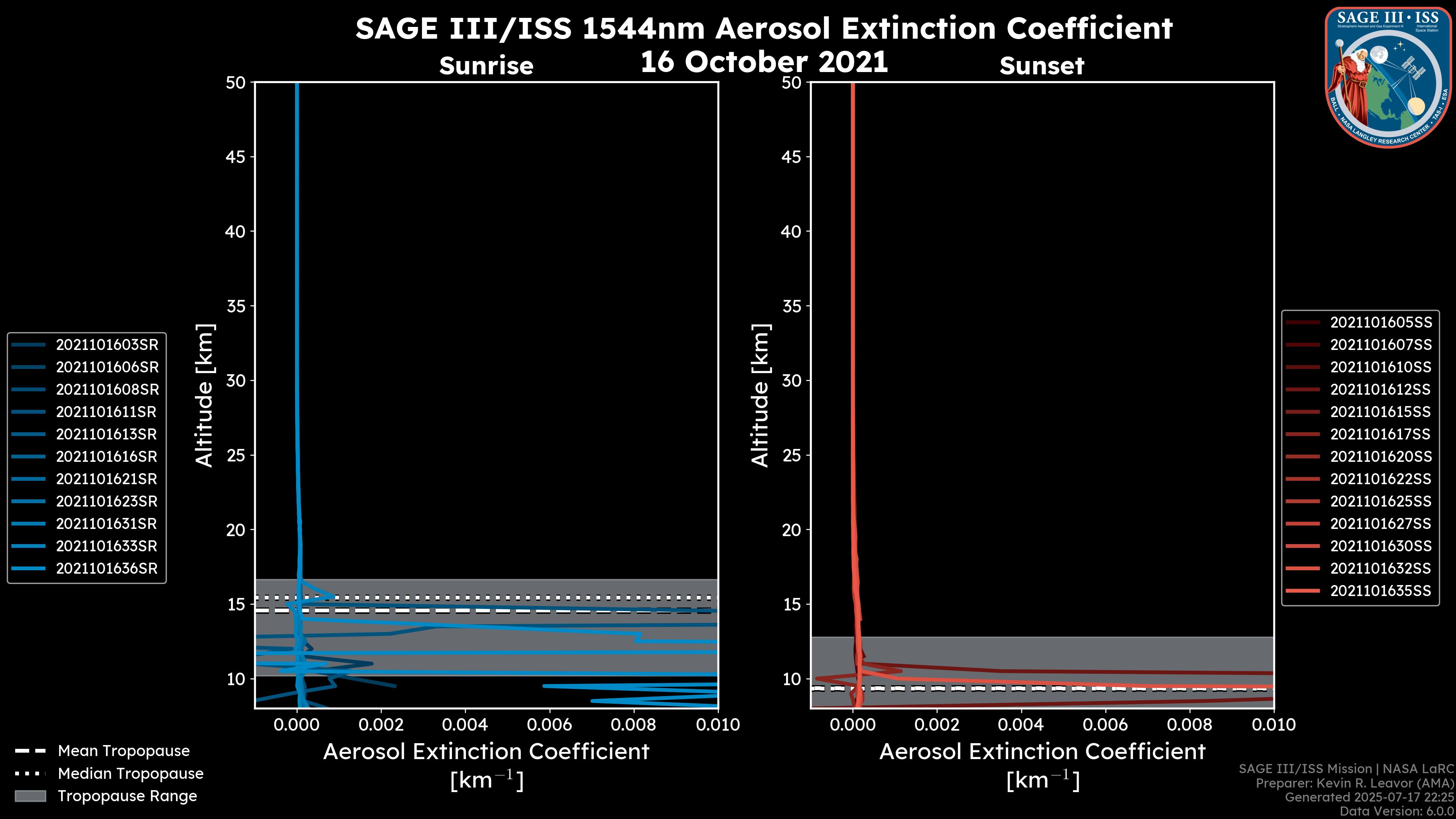Click the Sunset panel title
This screenshot has height=819, width=1456.
pyautogui.click(x=1042, y=66)
